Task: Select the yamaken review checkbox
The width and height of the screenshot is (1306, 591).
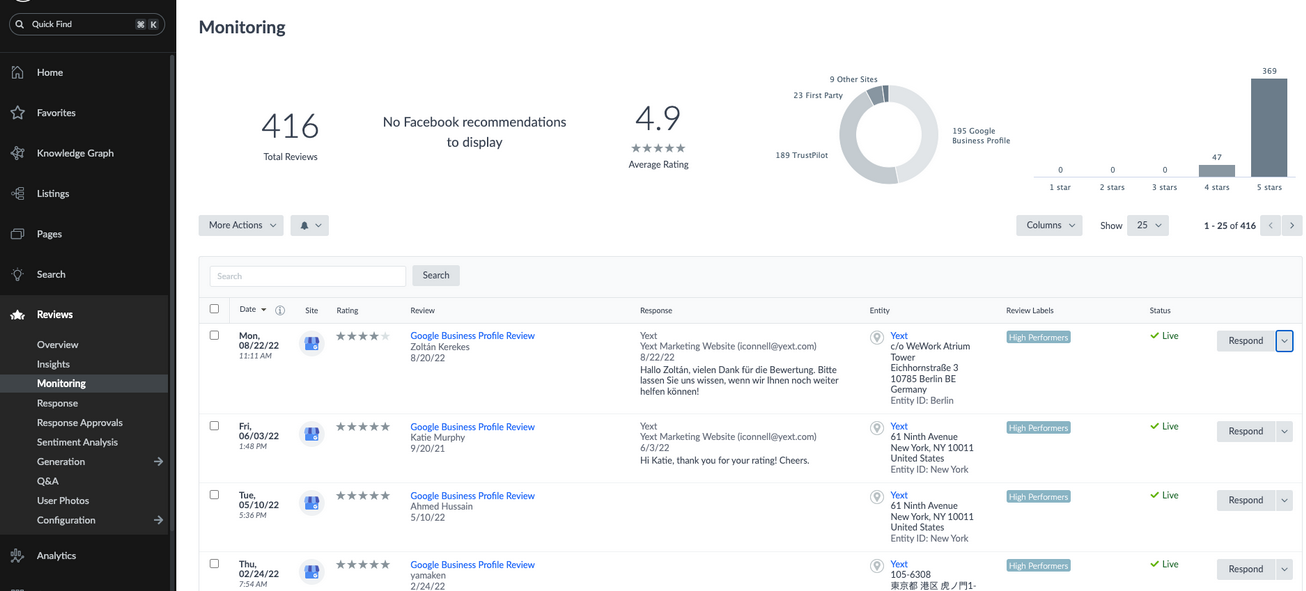Action: click(214, 563)
